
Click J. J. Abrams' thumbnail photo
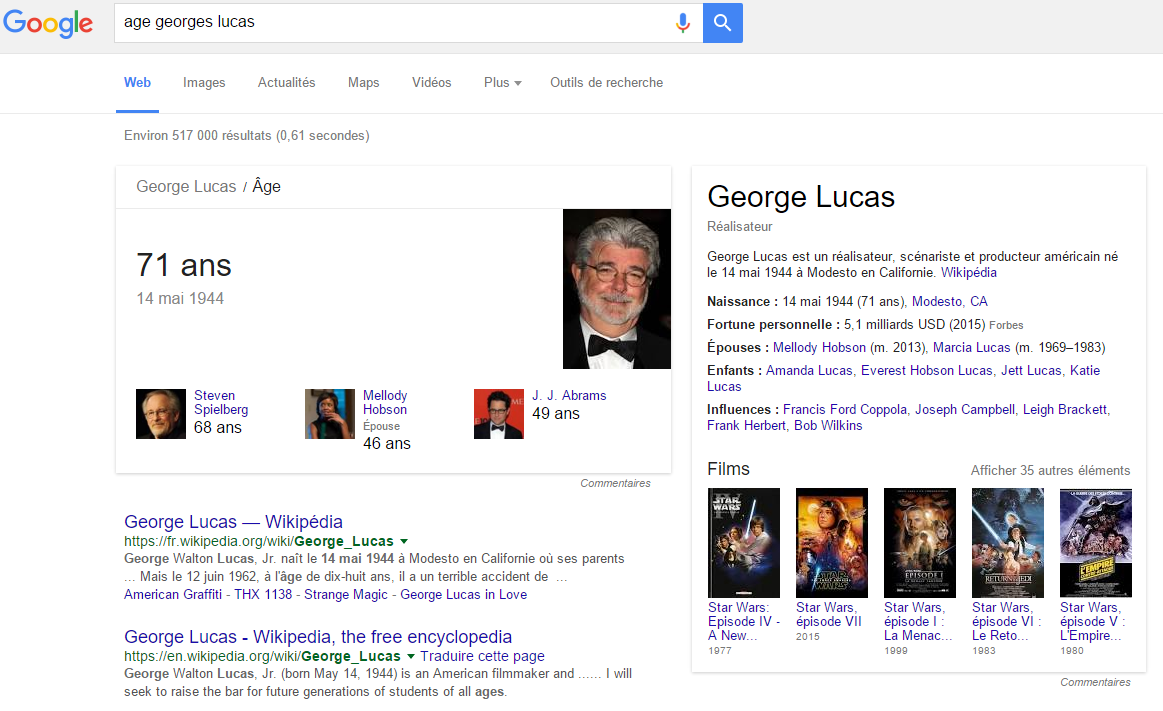coord(499,414)
